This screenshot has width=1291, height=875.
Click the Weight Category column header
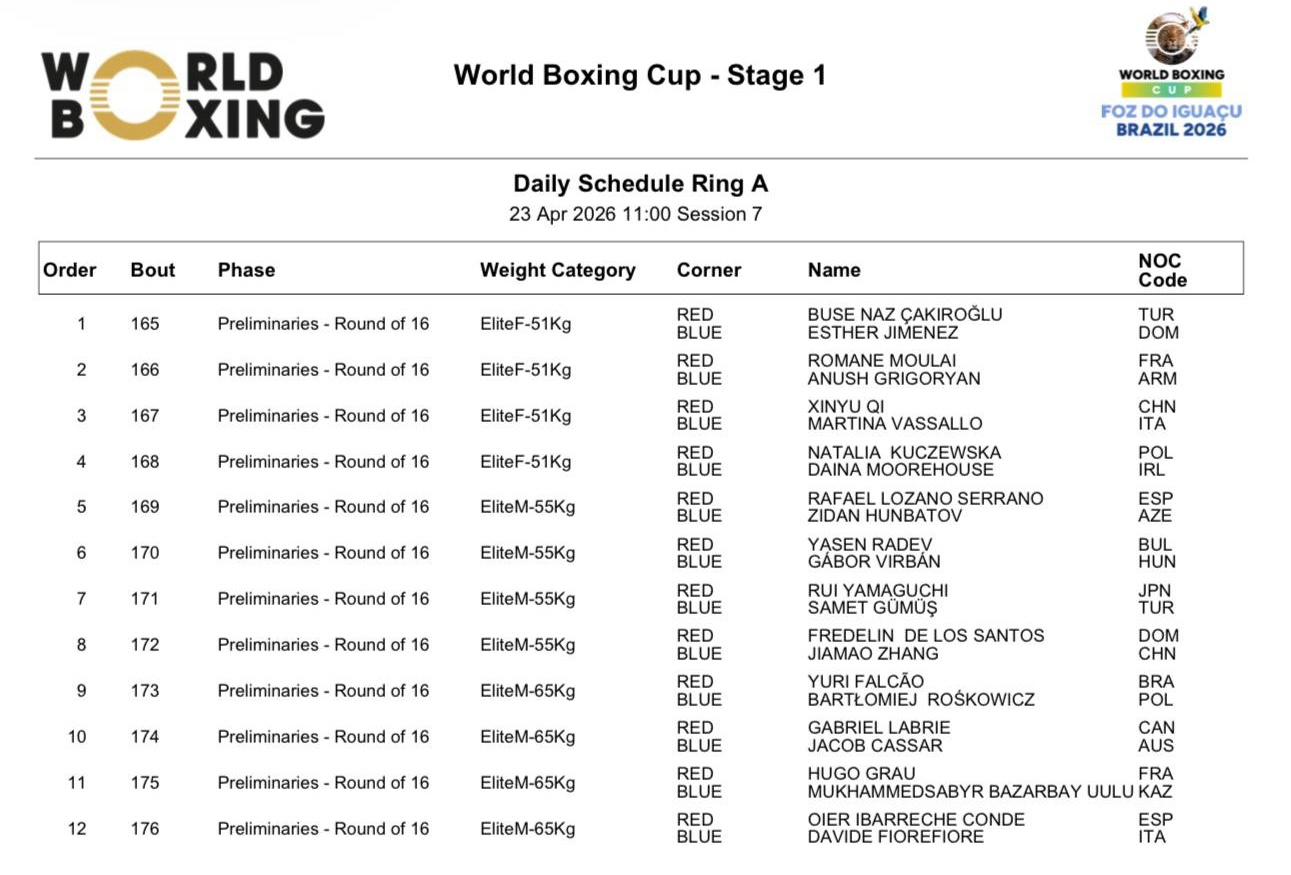click(x=557, y=270)
